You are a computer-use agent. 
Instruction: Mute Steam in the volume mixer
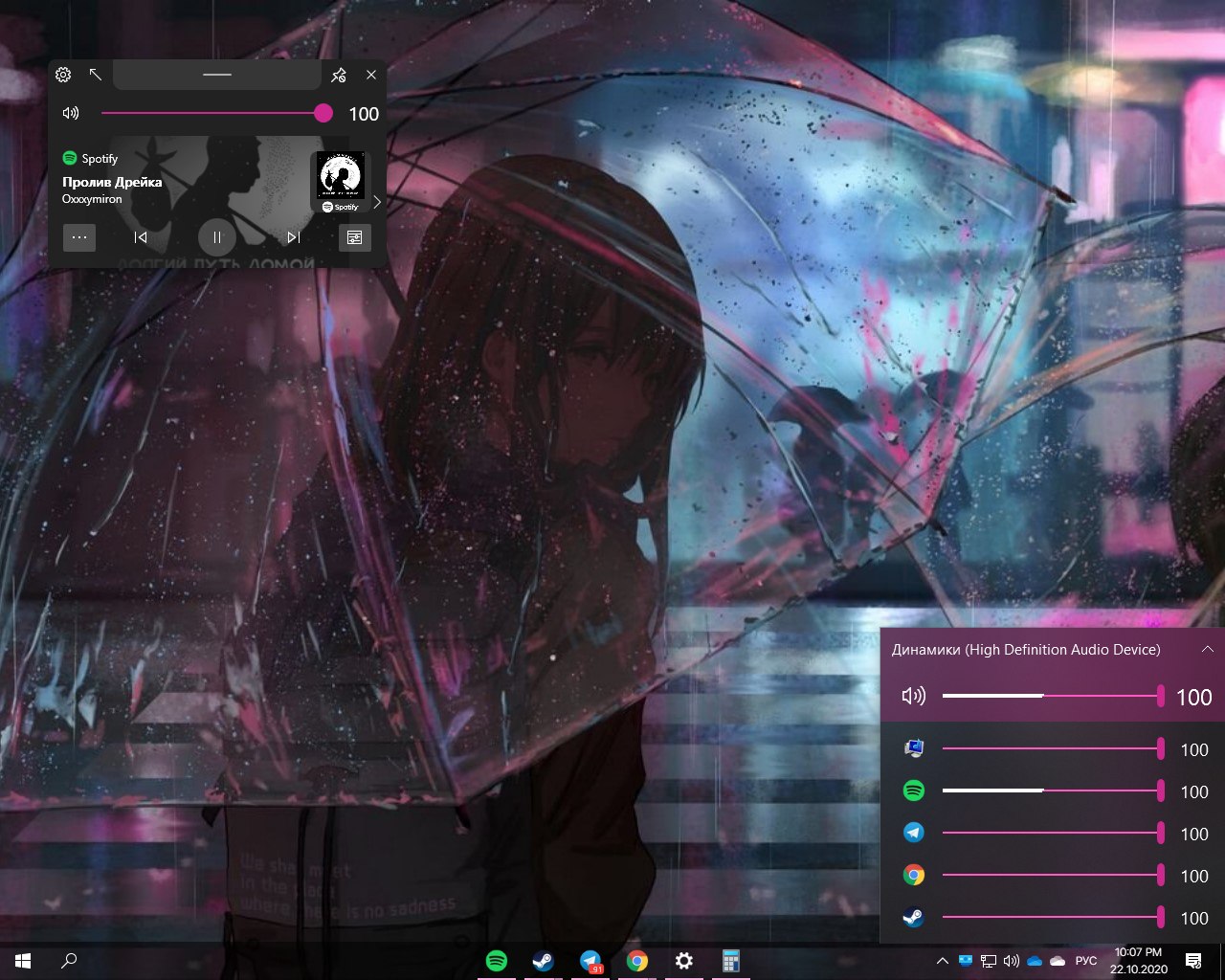point(914,917)
